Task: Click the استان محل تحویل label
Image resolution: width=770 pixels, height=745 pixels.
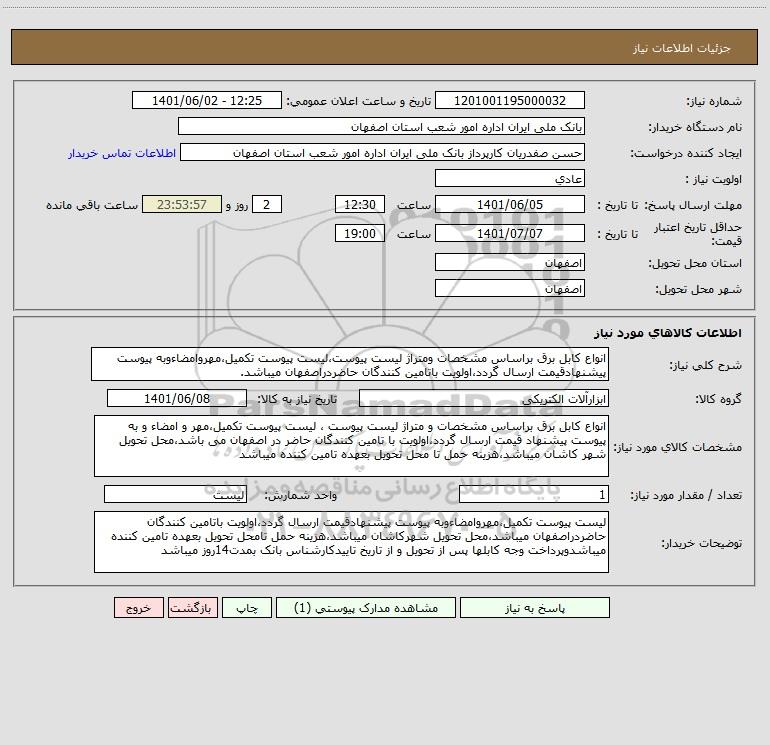Action: 695,264
